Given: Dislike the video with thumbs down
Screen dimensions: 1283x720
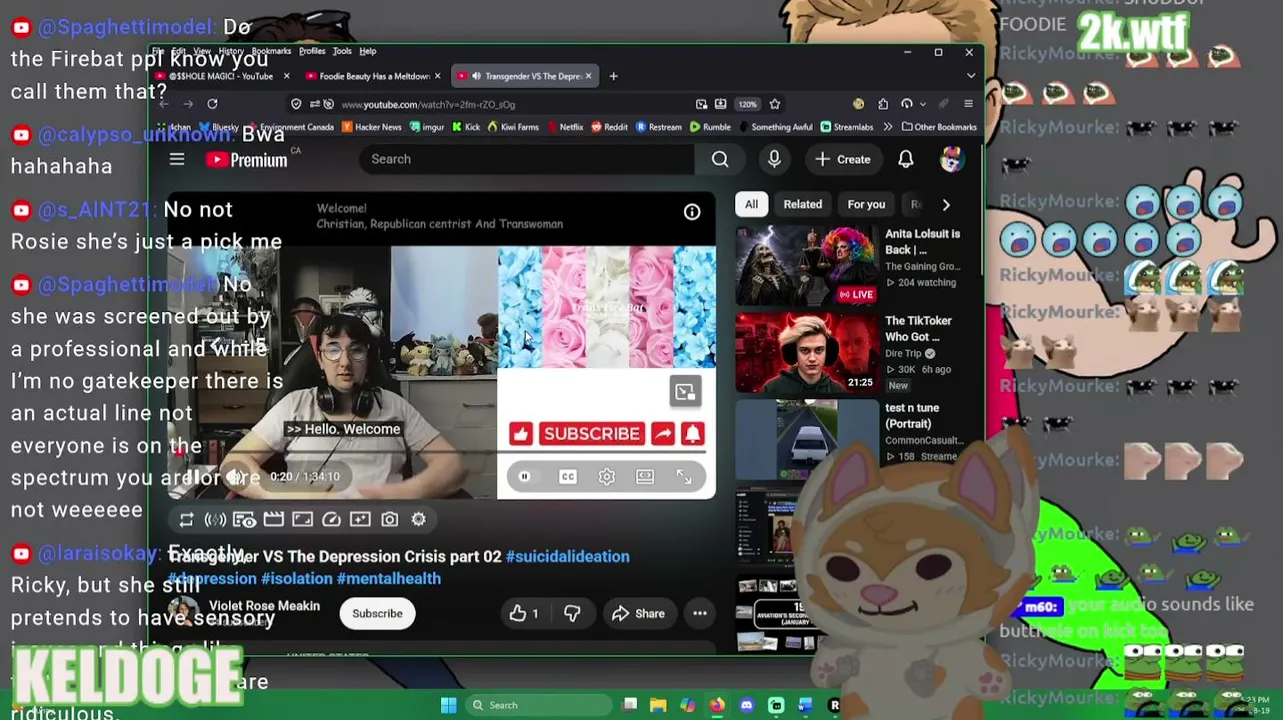Looking at the screenshot, I should tap(572, 613).
